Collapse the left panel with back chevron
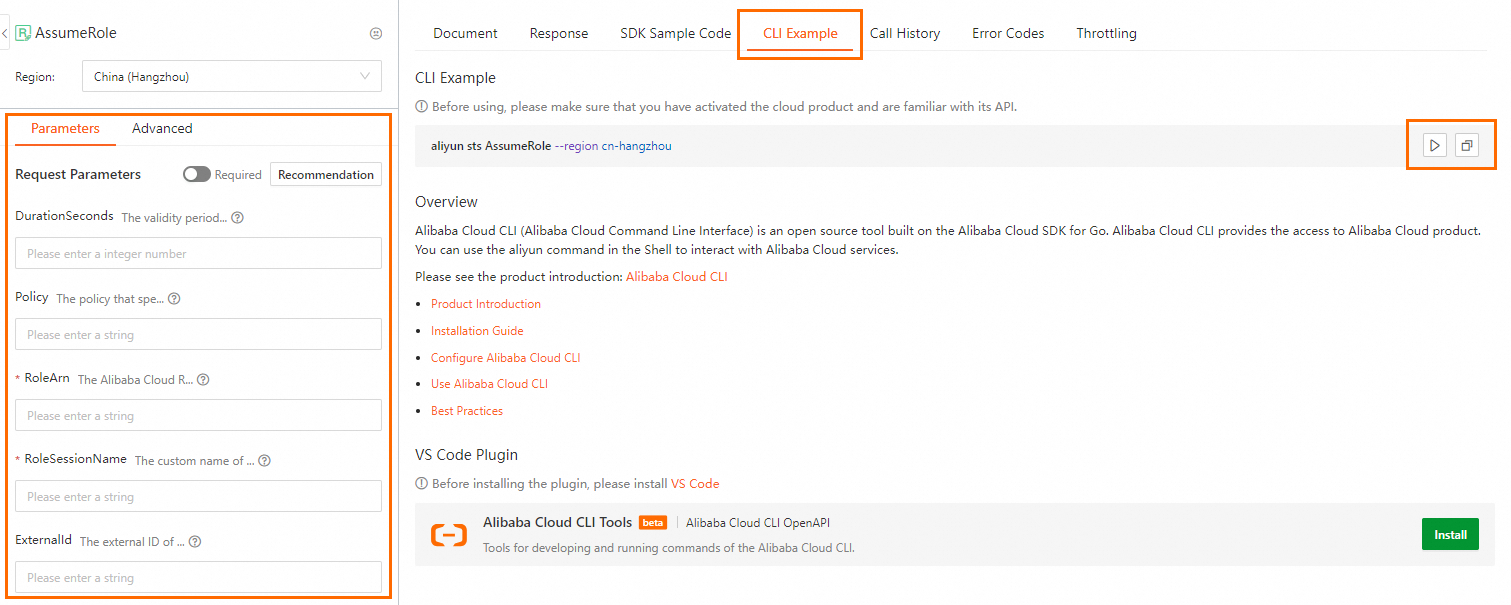The width and height of the screenshot is (1511, 605). [x=5, y=33]
